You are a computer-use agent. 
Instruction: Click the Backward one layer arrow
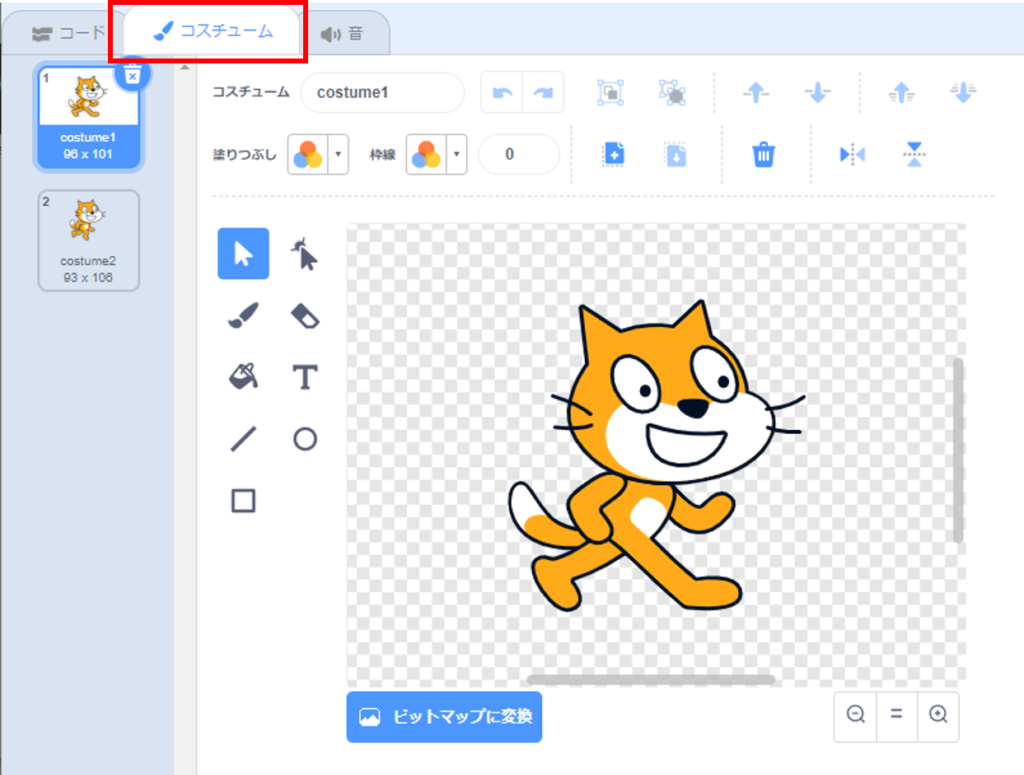point(817,93)
